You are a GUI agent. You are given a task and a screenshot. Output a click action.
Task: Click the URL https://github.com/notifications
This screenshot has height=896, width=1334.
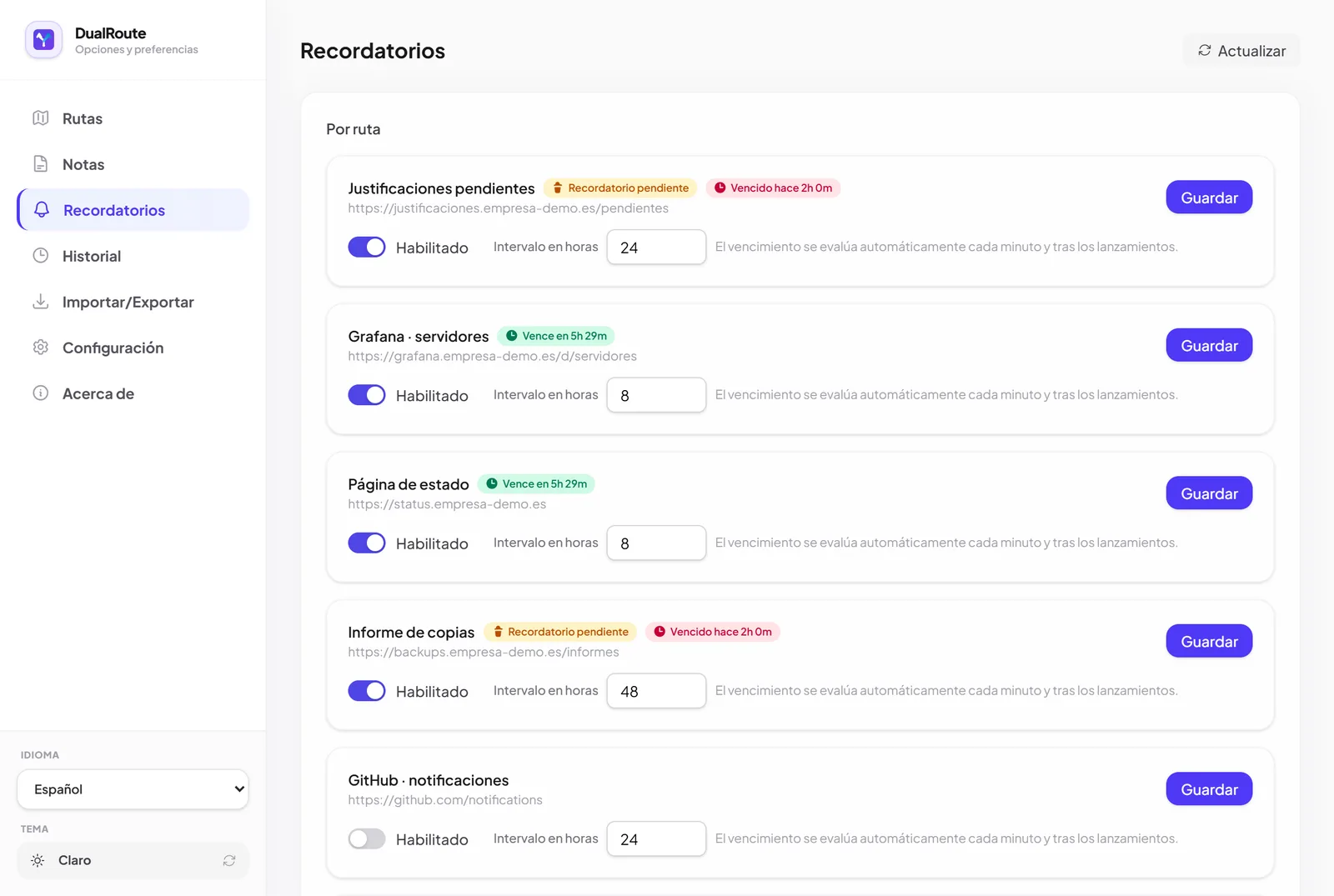[445, 800]
